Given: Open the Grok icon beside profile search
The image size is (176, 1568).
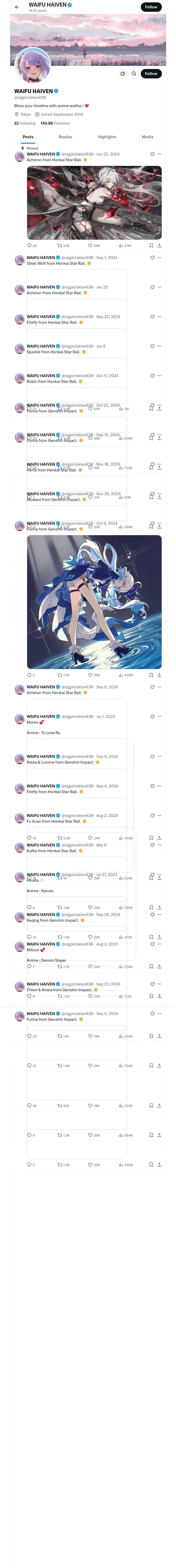Looking at the screenshot, I should (x=122, y=74).
